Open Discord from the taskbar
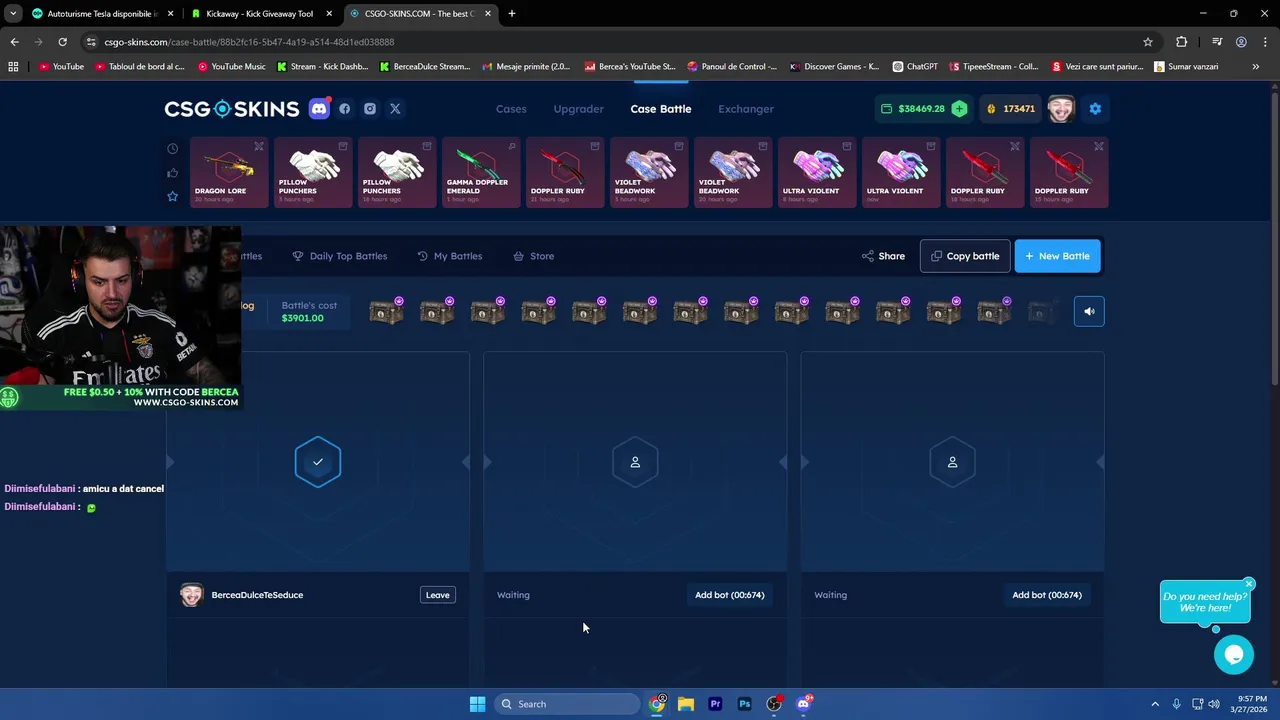Image resolution: width=1280 pixels, height=720 pixels. click(803, 704)
